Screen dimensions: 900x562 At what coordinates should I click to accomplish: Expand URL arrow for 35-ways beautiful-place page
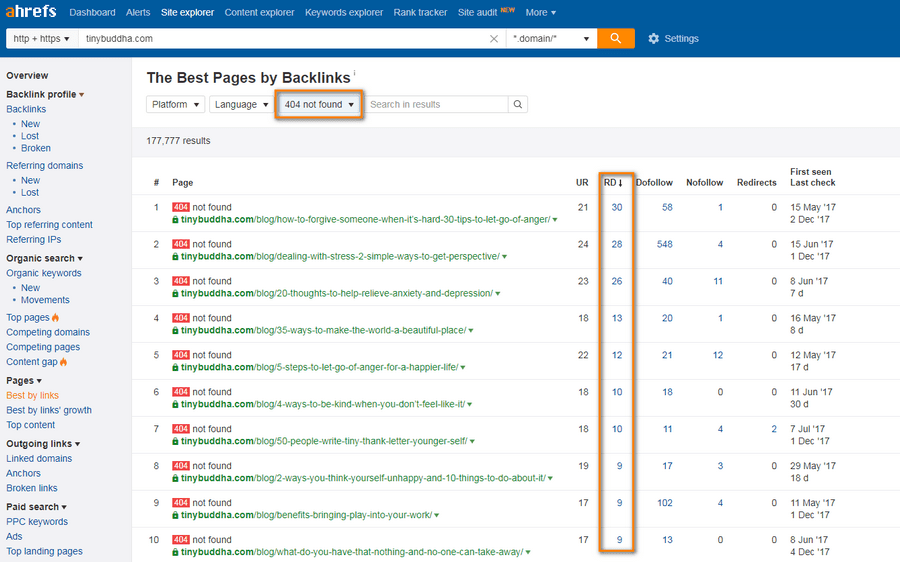[x=471, y=331]
